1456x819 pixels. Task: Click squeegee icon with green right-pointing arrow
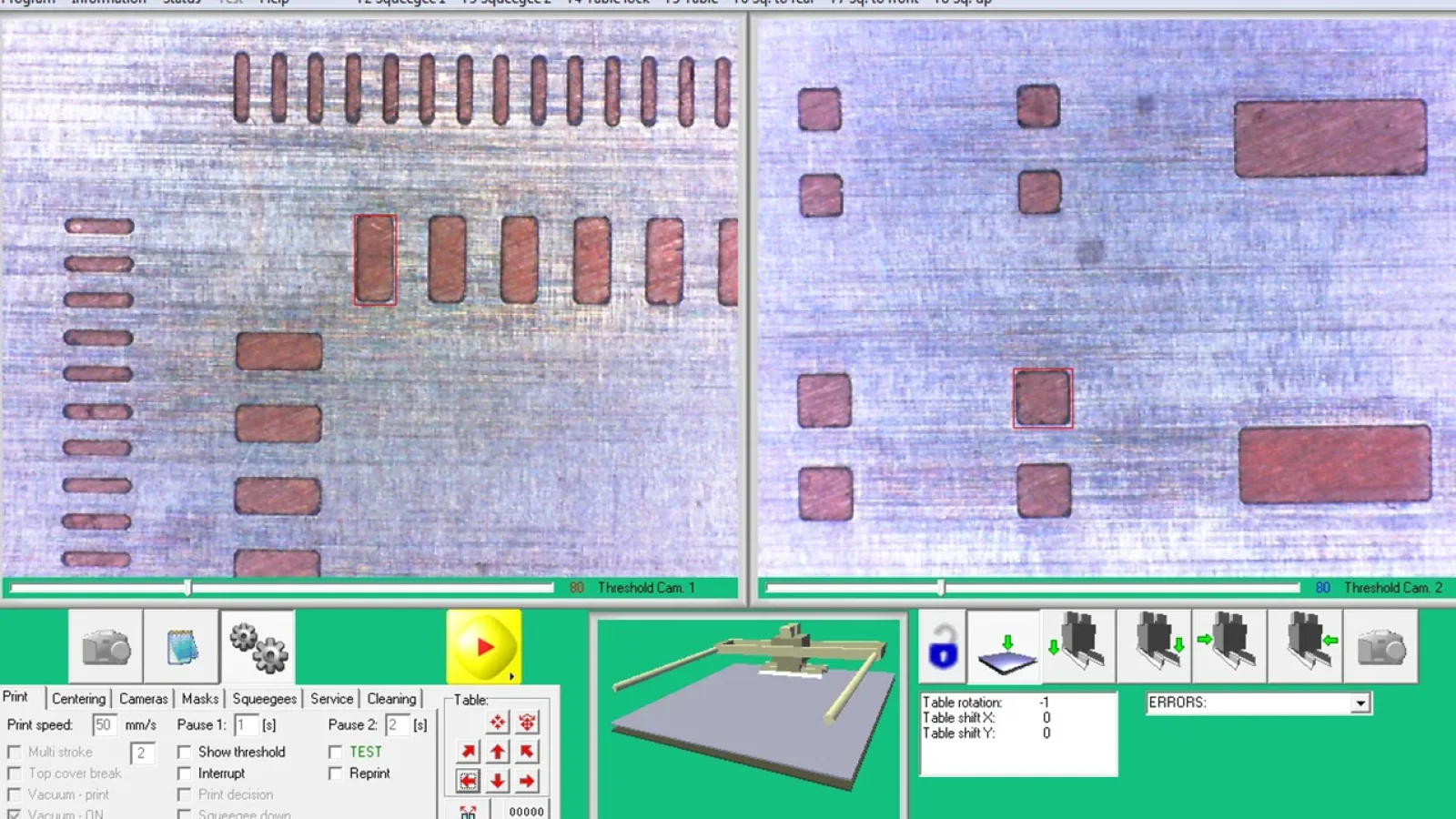[x=1230, y=647]
